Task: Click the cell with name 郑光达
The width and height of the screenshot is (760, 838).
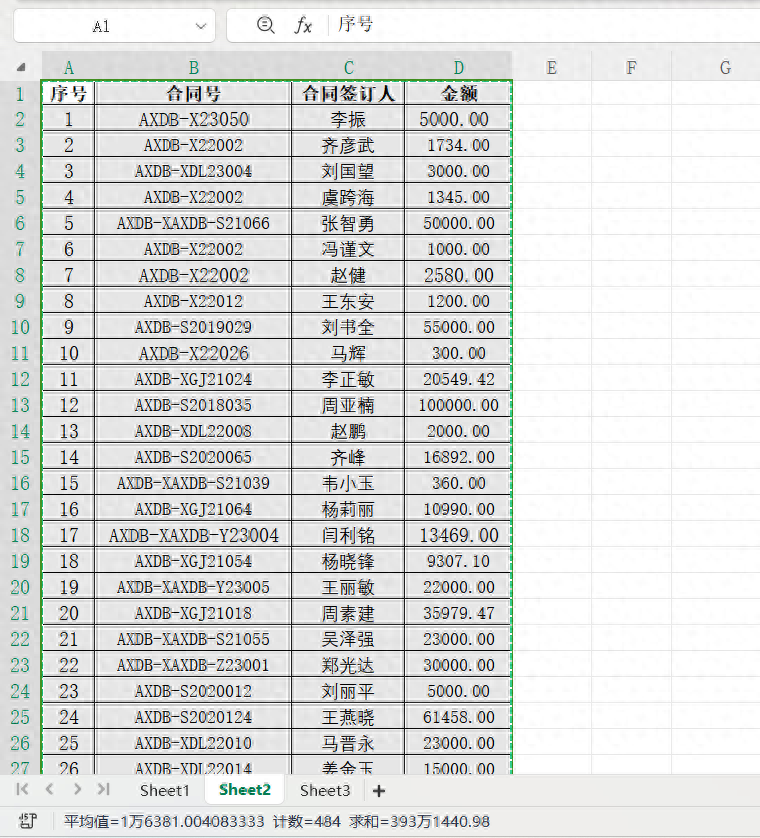Action: [x=348, y=665]
